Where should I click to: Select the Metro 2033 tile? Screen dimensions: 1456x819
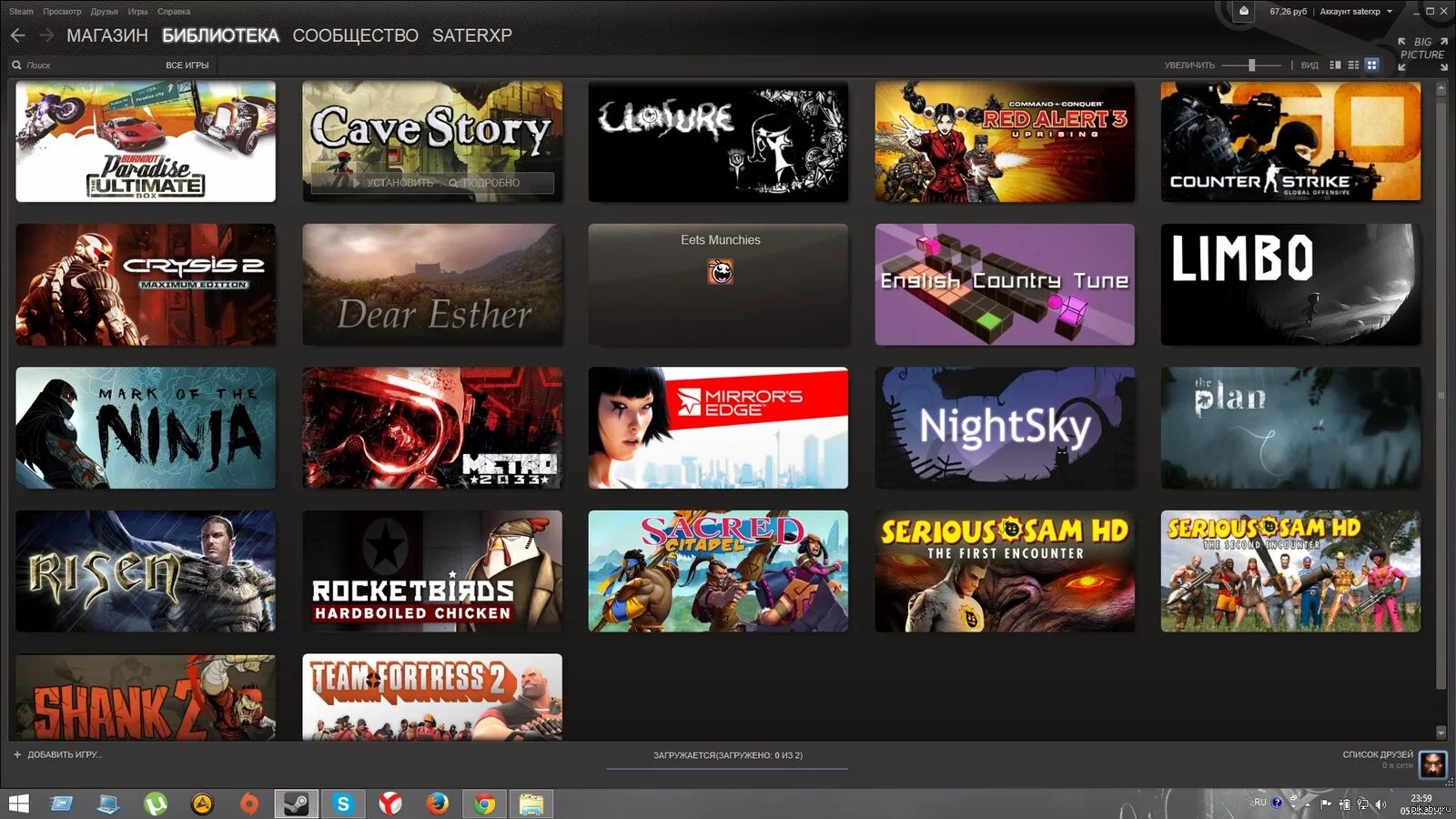(432, 428)
